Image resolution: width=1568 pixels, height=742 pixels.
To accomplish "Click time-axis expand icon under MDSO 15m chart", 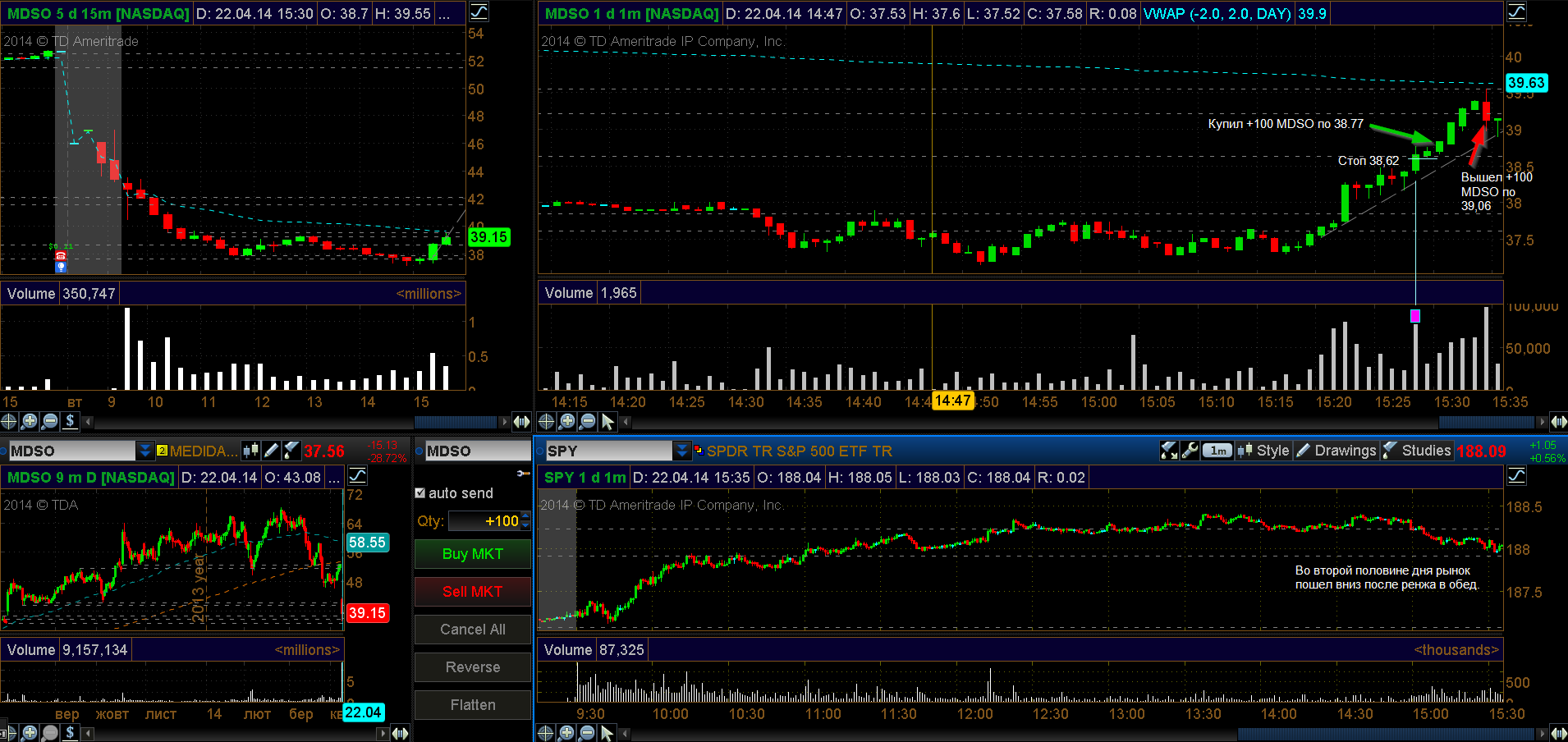I will point(521,422).
